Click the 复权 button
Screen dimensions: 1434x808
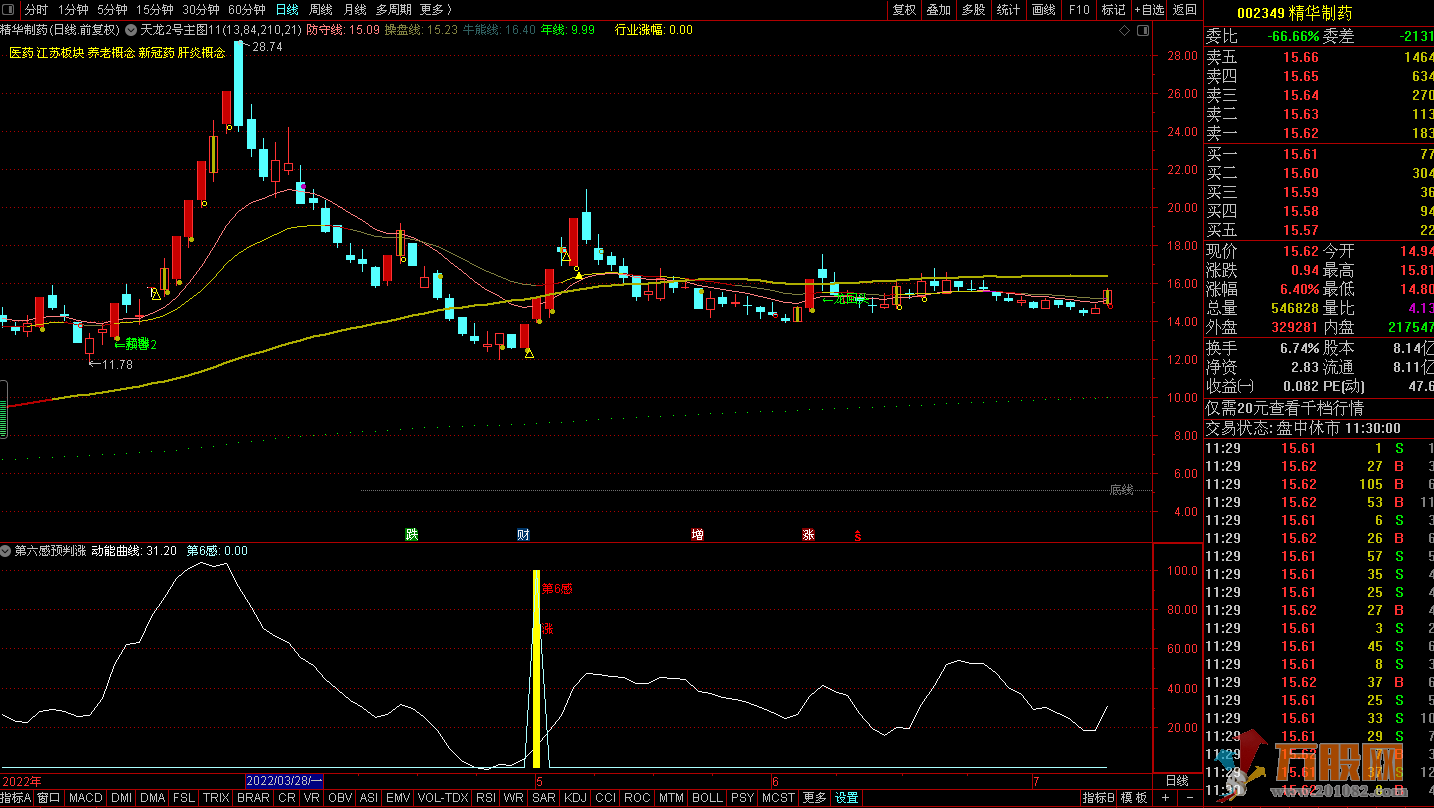click(904, 9)
